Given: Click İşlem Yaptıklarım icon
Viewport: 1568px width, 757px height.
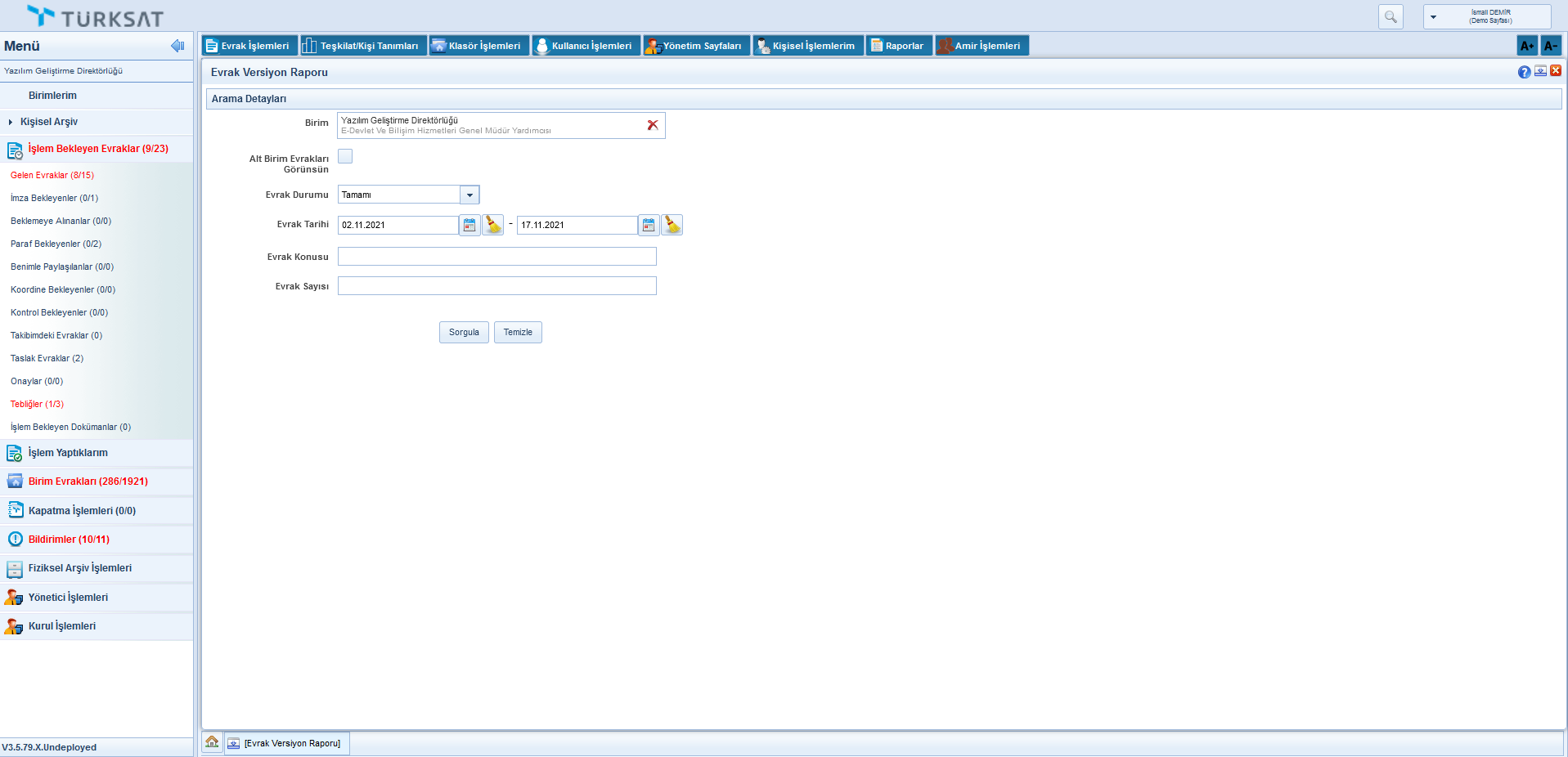Looking at the screenshot, I should [x=15, y=453].
